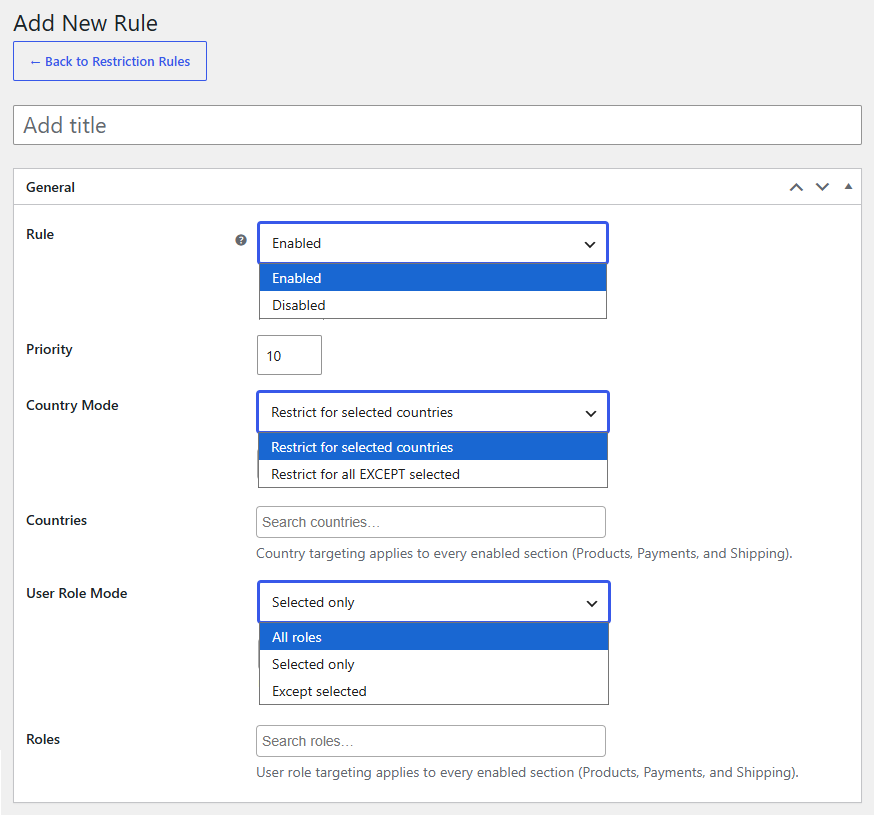Click the Country Mode label
The height and width of the screenshot is (815, 874).
click(72, 405)
